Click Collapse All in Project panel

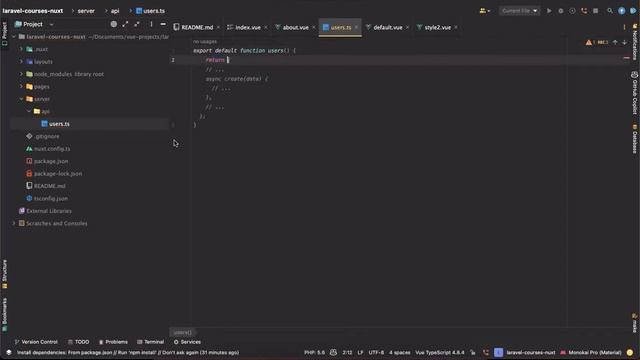pyautogui.click(x=137, y=24)
